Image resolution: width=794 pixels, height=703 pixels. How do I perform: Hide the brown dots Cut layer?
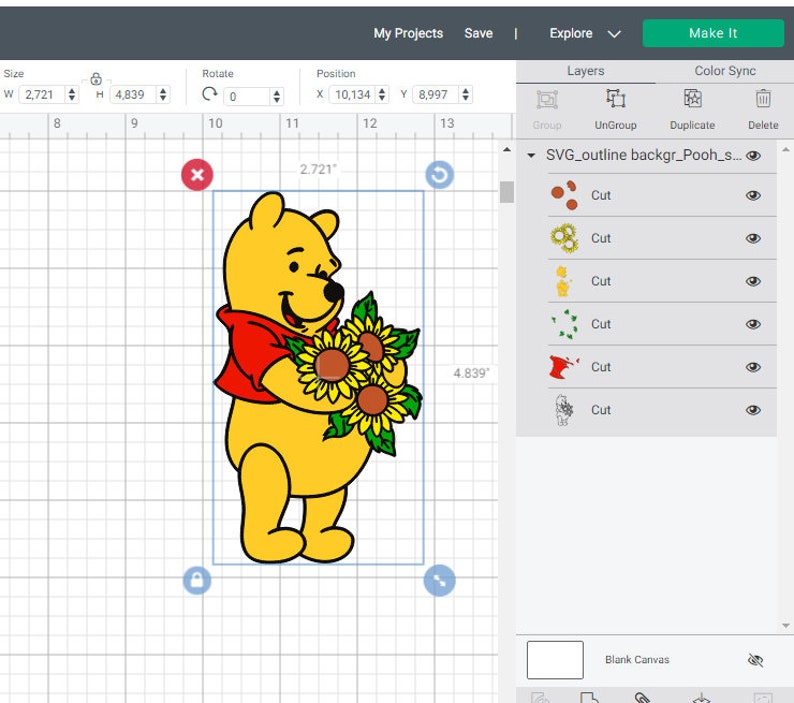tap(753, 196)
